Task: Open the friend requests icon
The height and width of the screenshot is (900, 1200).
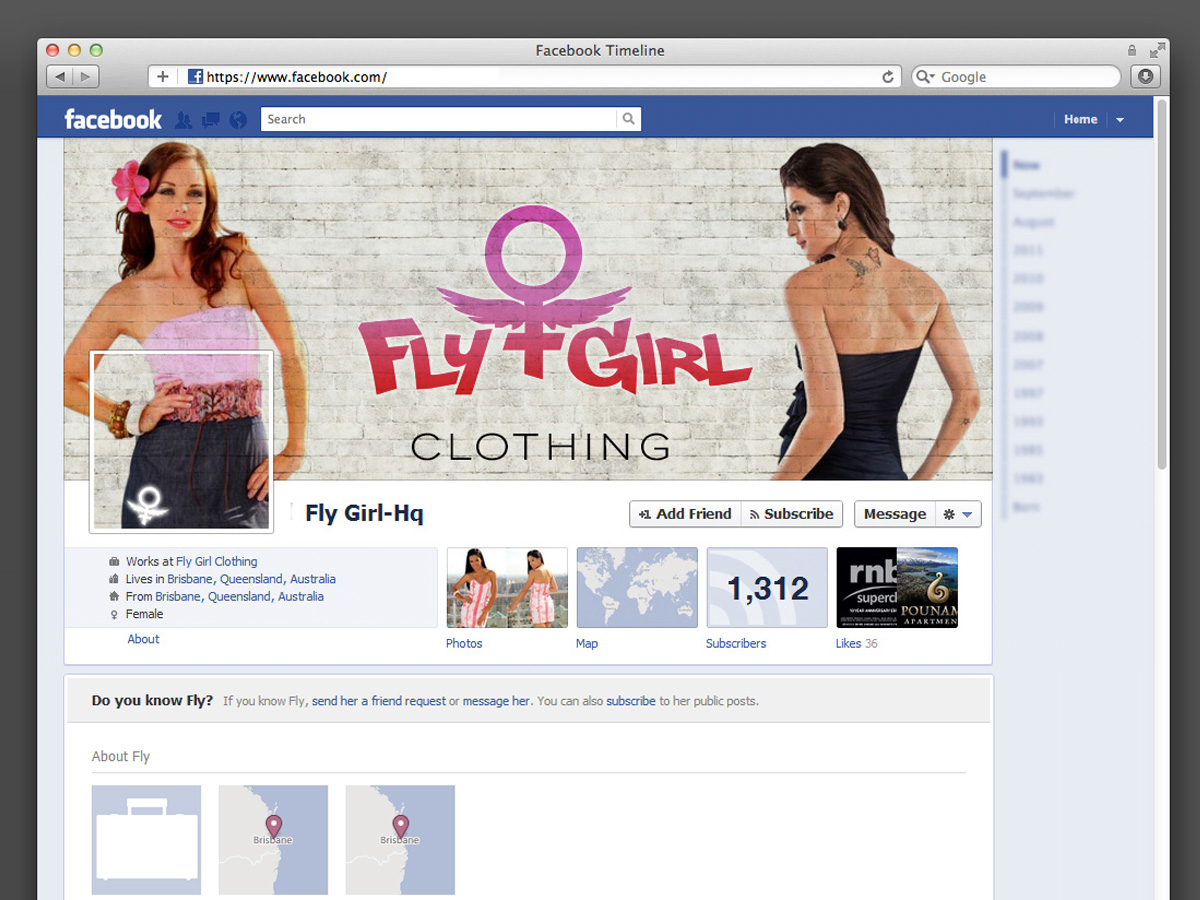Action: [x=183, y=120]
